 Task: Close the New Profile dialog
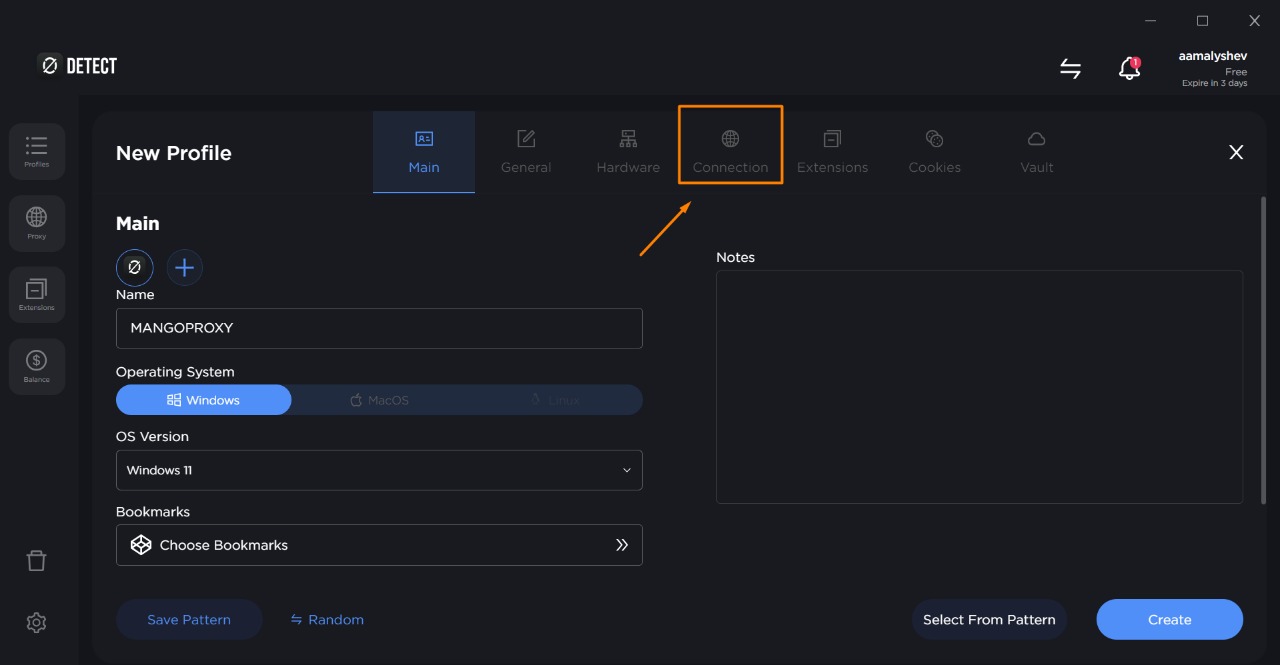tap(1236, 152)
